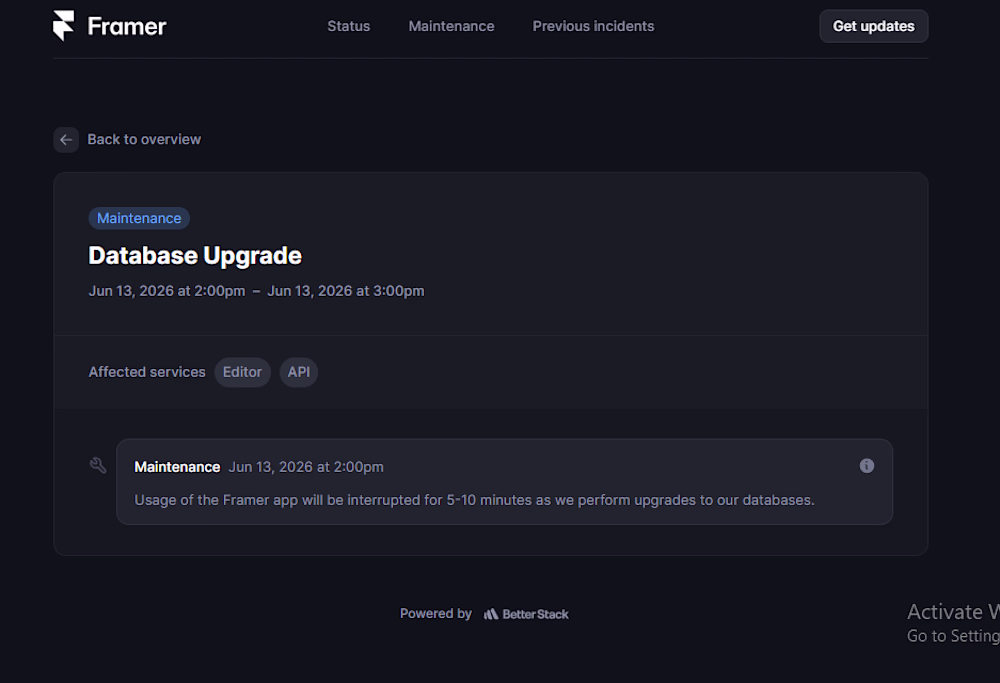1000x683 pixels.
Task: Select the Database Upgrade heading
Action: 195,256
